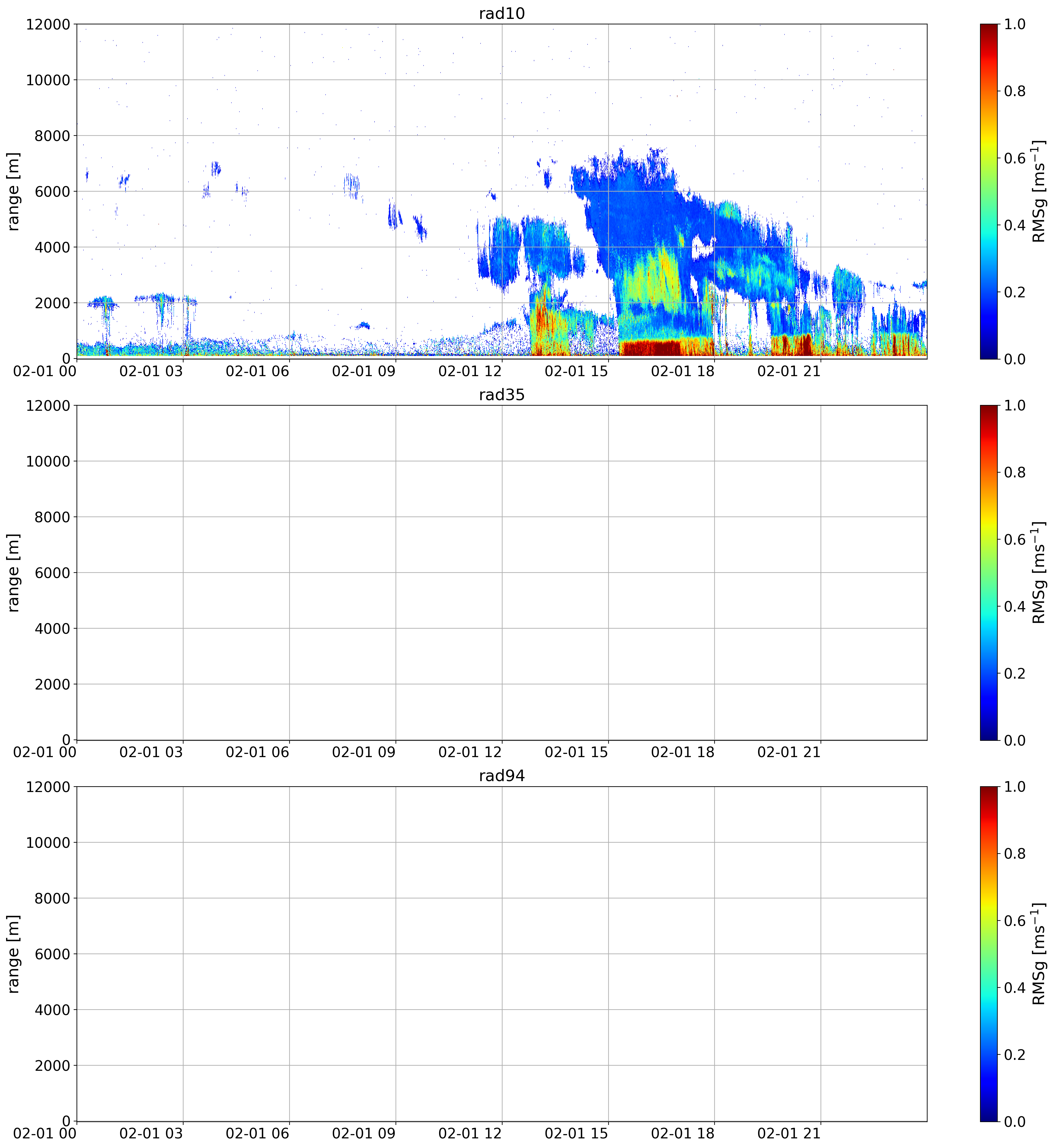Click the 'range [m]' axis label of rad10

pyautogui.click(x=13, y=191)
